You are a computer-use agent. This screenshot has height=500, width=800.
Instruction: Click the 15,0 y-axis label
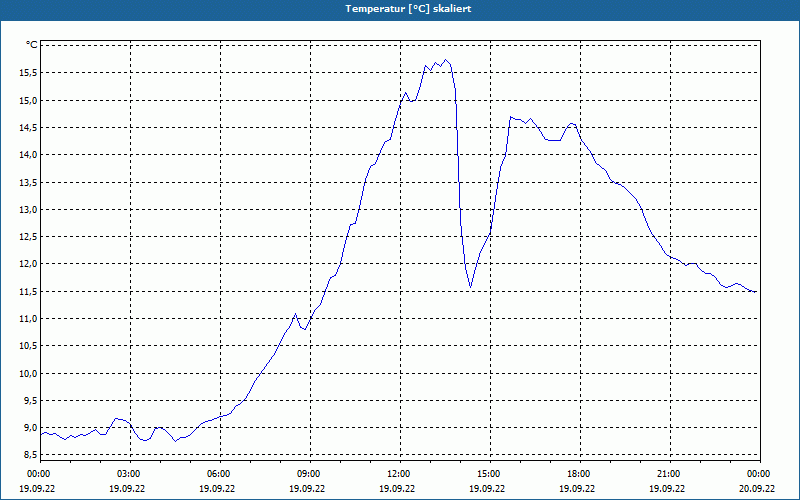tap(29, 101)
